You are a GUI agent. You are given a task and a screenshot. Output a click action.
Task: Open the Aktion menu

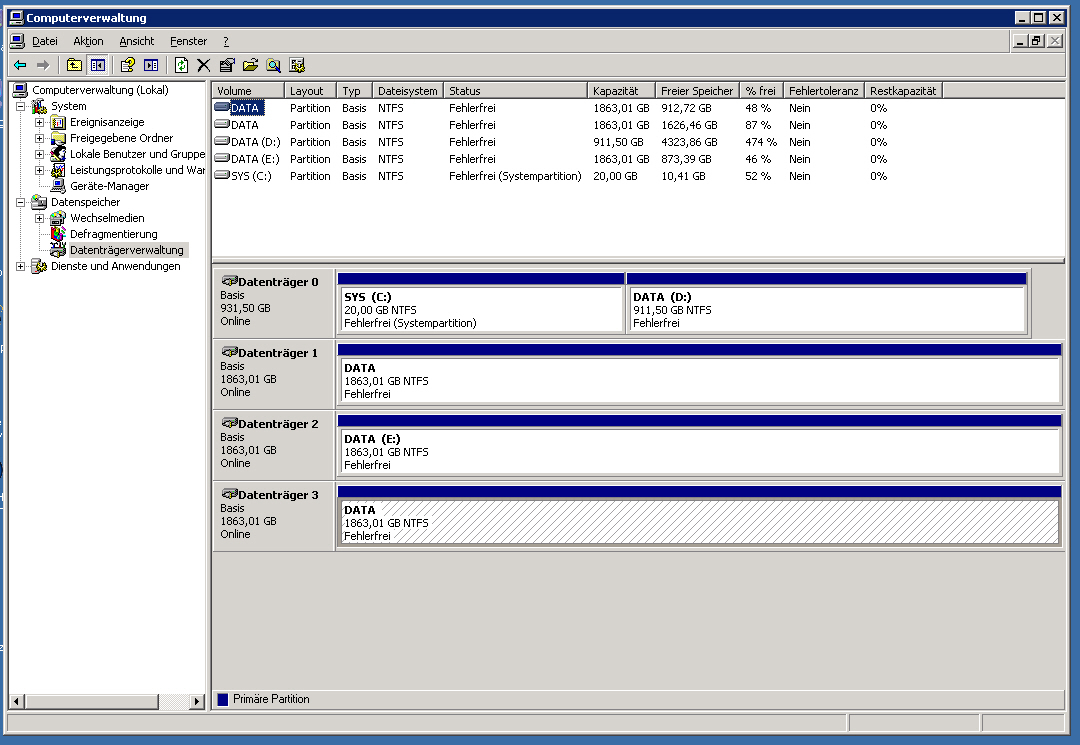click(x=88, y=41)
